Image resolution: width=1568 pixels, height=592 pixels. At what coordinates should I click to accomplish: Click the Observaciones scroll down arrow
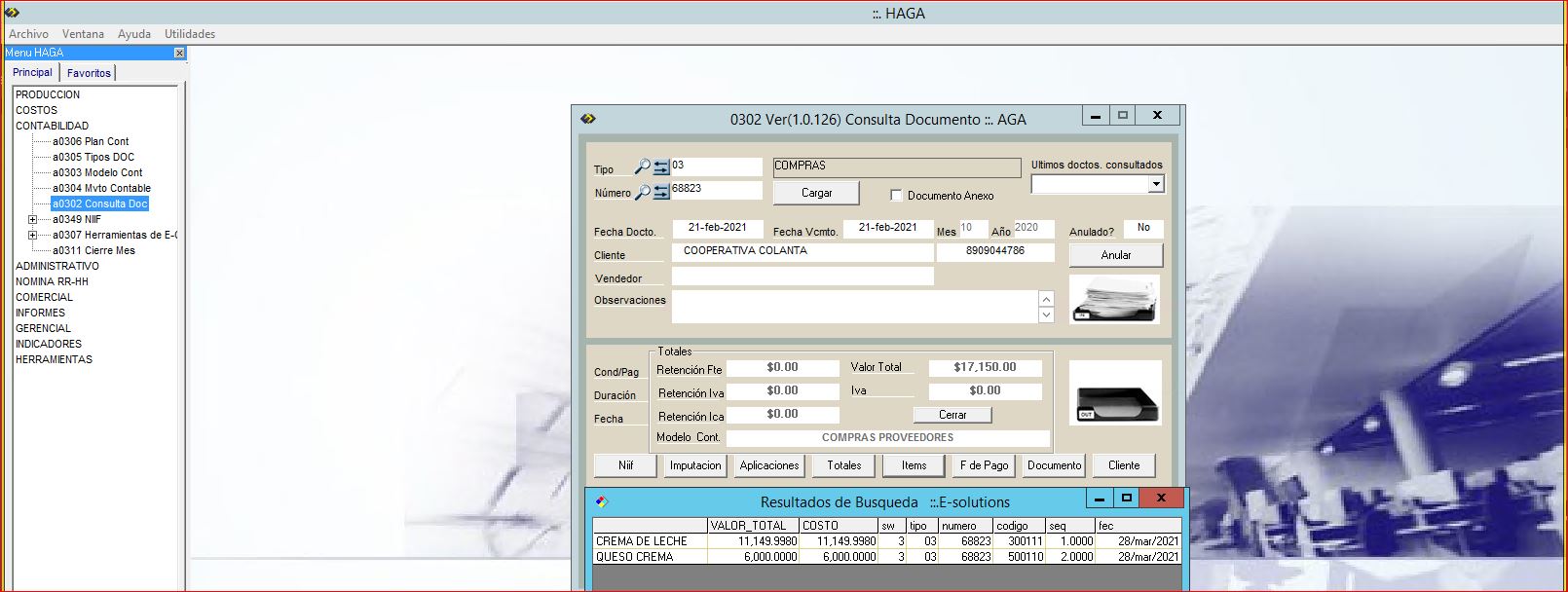1046,314
